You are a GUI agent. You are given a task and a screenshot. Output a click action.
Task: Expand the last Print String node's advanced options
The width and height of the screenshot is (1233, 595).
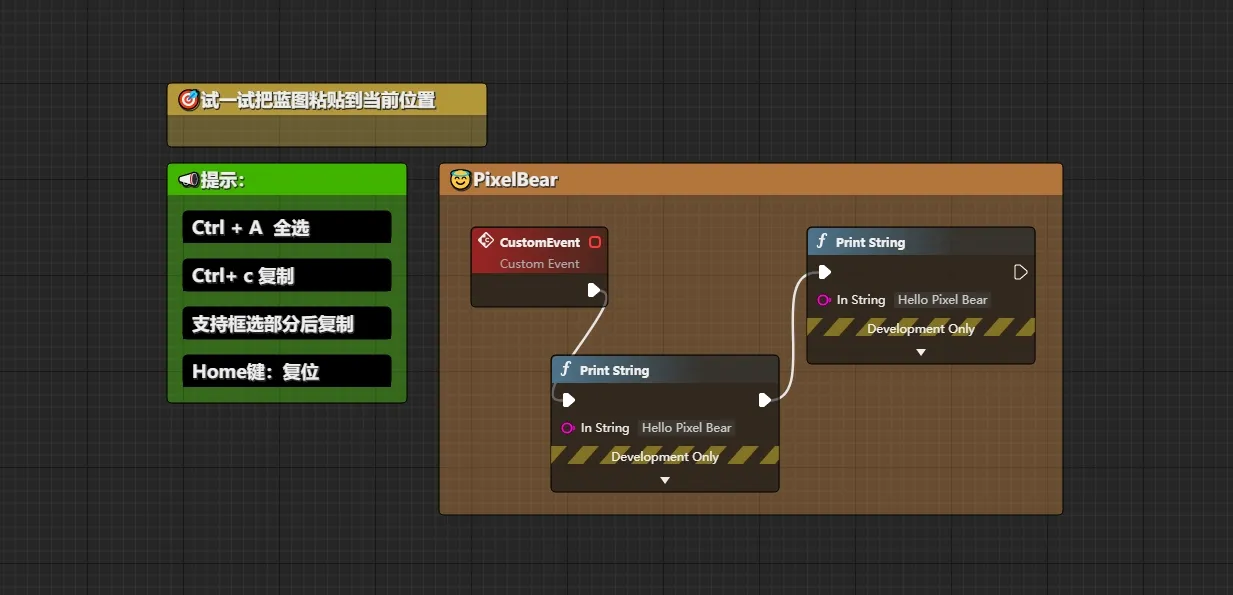coord(921,352)
